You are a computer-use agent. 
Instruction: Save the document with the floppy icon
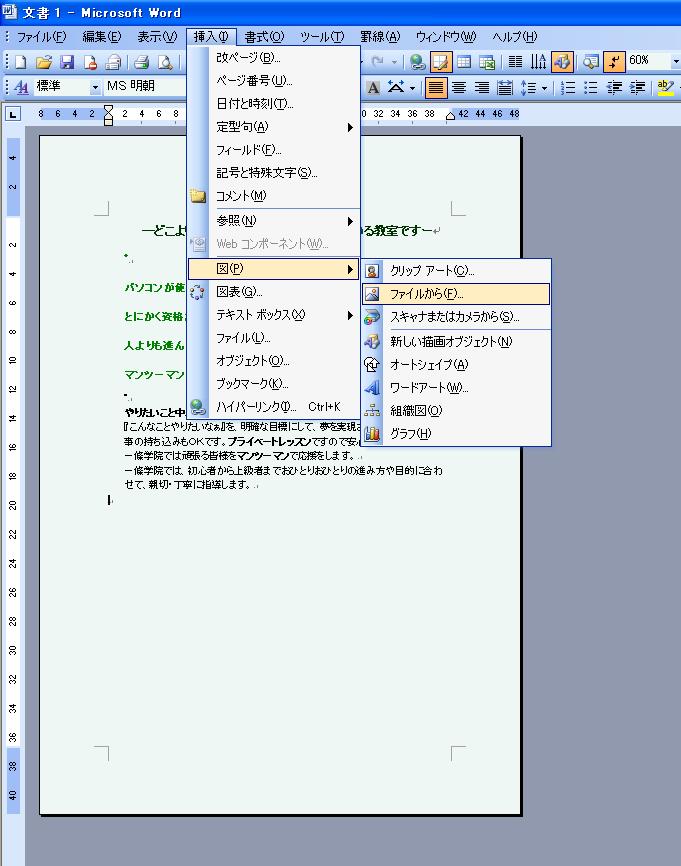(67, 62)
